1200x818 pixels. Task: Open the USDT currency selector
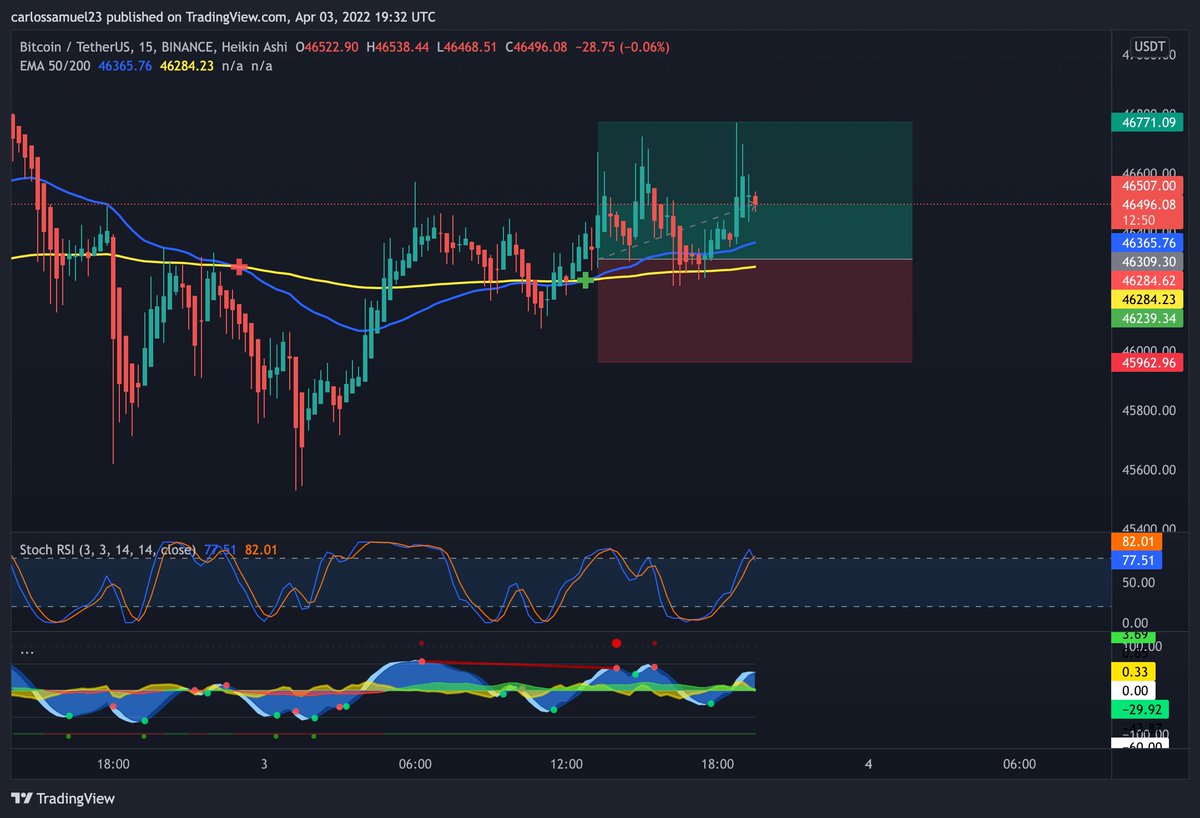[1148, 46]
